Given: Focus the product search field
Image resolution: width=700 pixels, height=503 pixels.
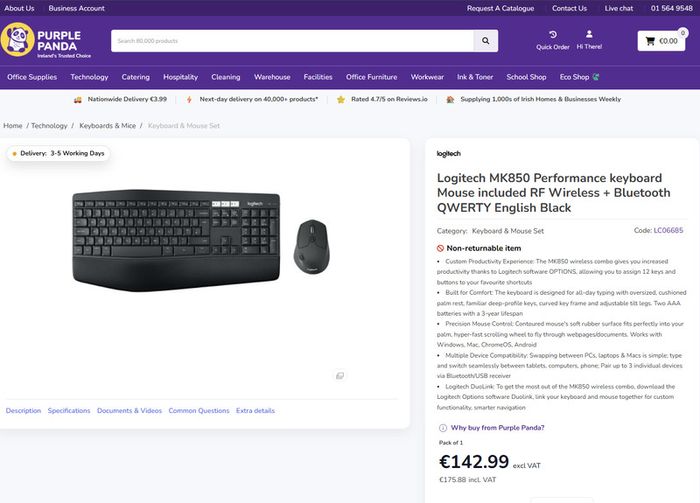Looking at the screenshot, I should click(292, 41).
